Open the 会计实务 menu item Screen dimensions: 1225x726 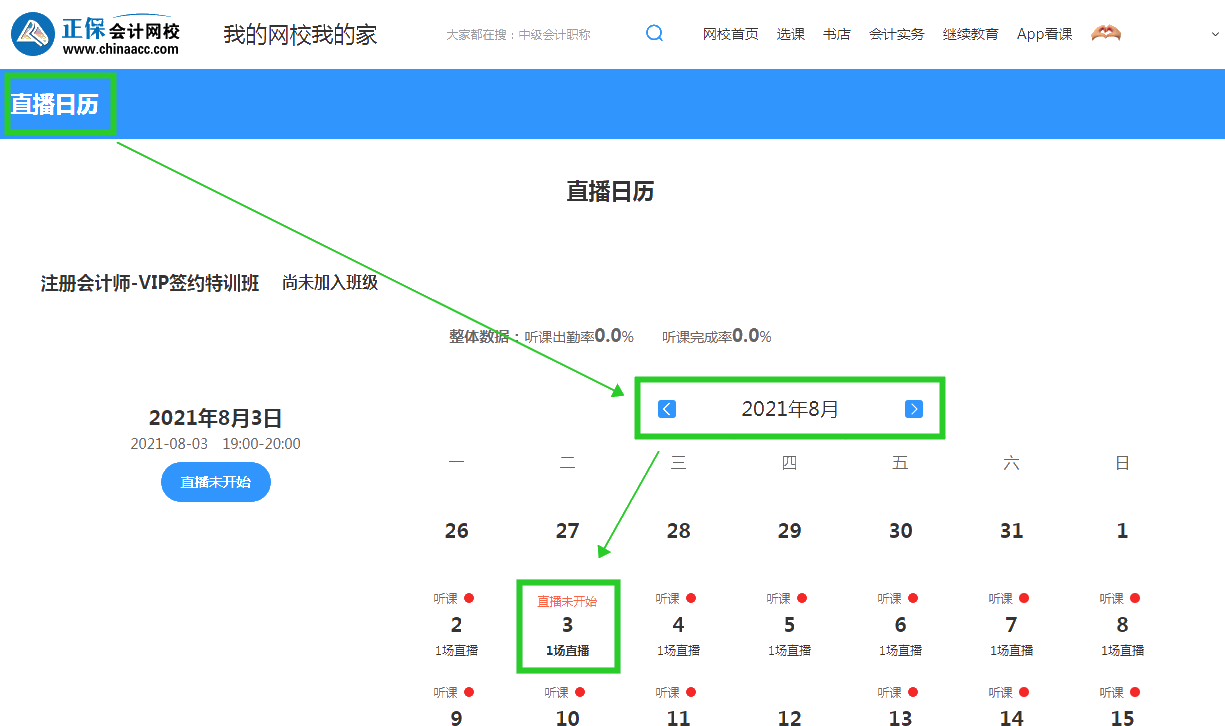[x=896, y=33]
